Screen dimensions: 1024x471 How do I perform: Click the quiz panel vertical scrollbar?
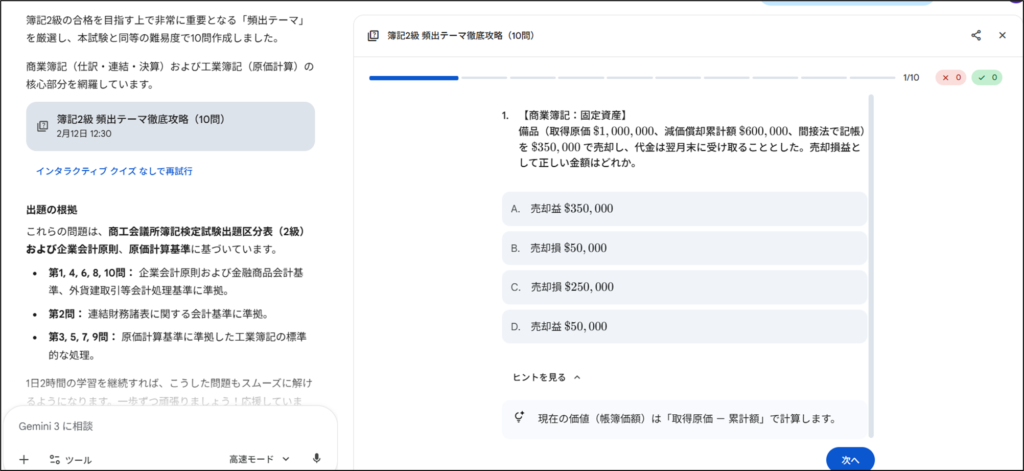870,266
